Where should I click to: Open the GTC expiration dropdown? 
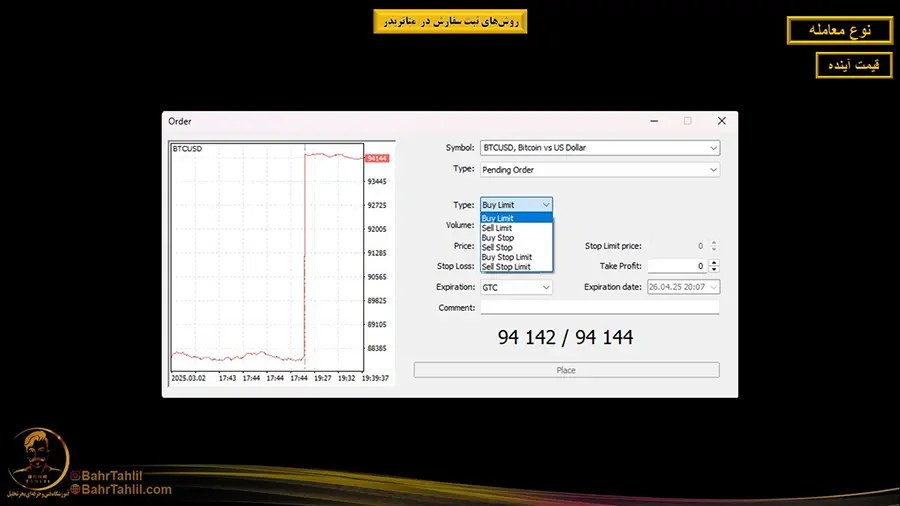(x=516, y=287)
